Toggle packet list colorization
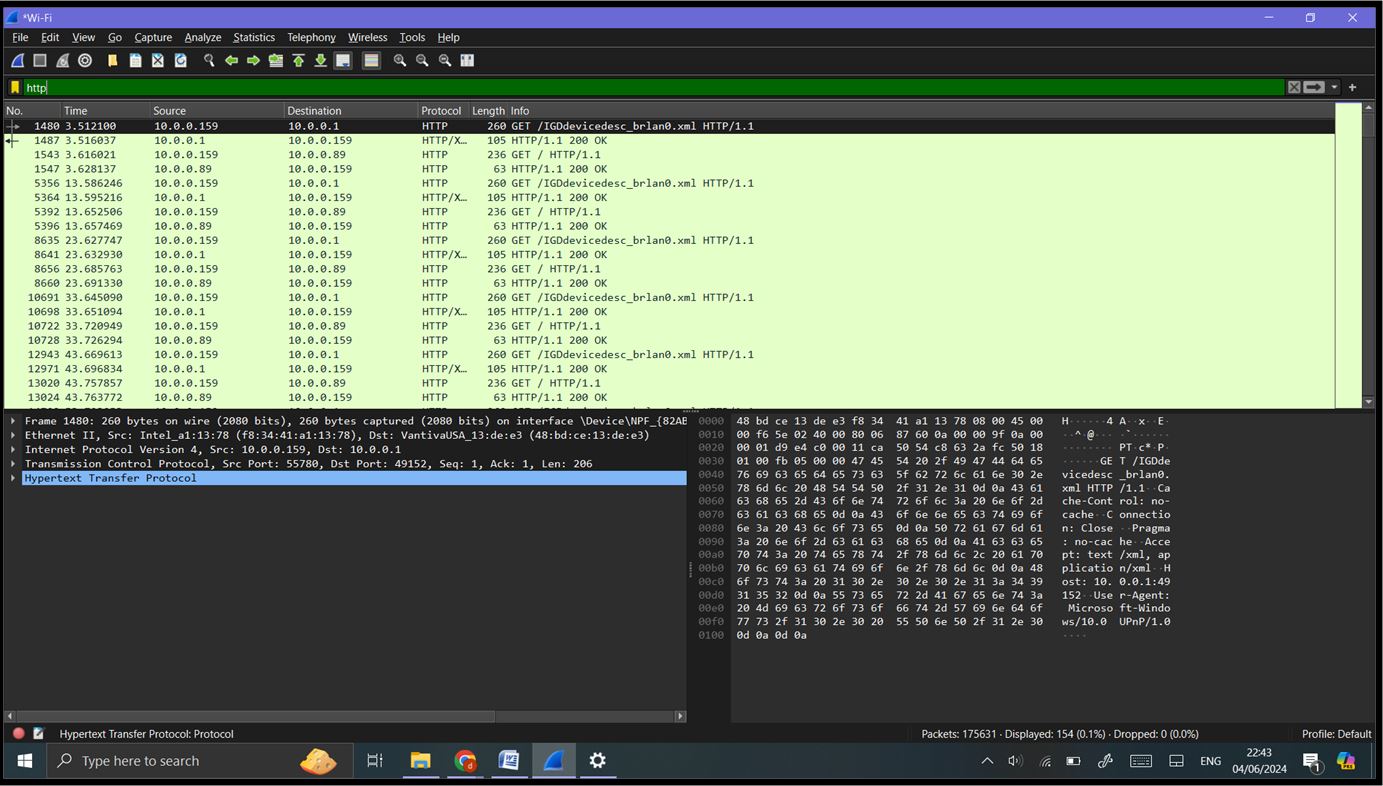Screen dimensions: 1383x786 (x=372, y=60)
